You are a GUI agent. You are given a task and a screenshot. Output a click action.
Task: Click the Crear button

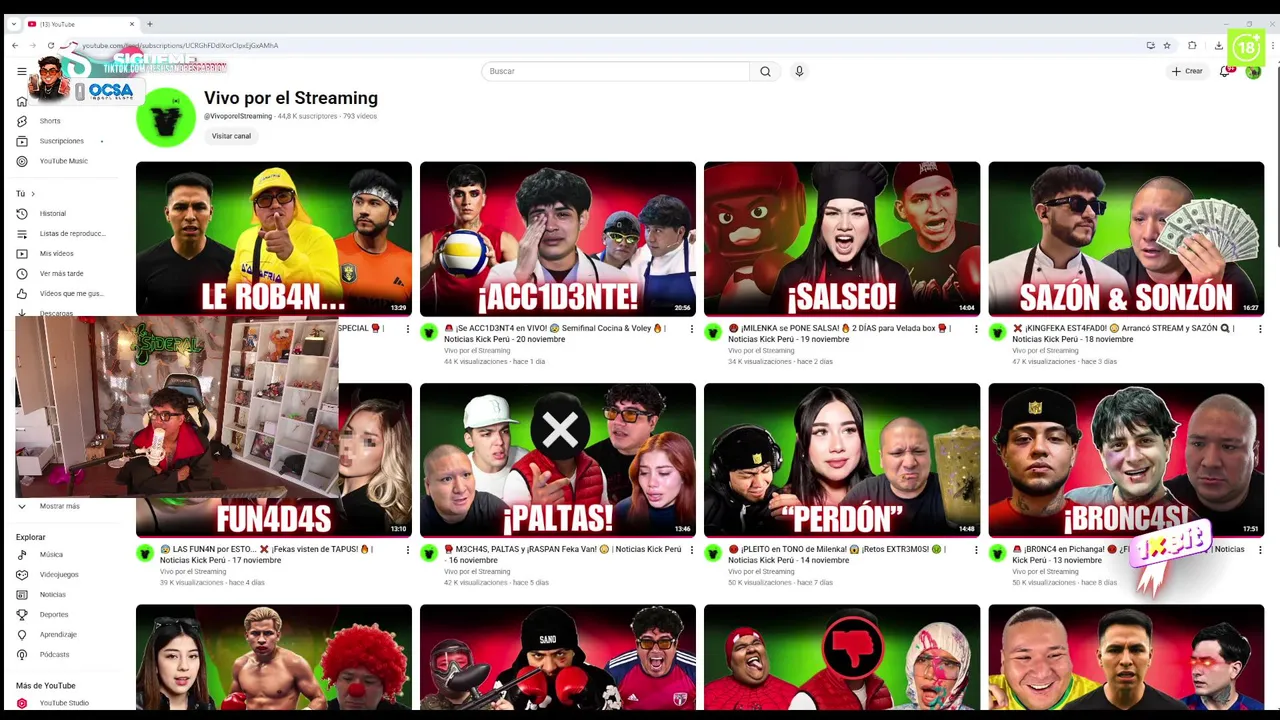pos(1187,71)
